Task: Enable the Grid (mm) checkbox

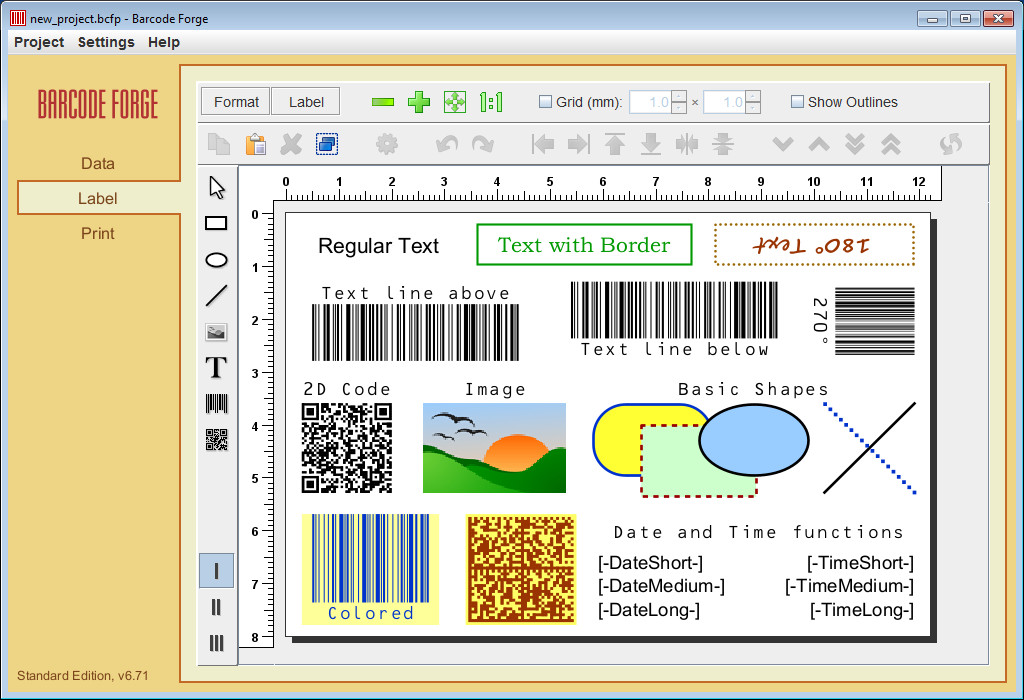Action: (545, 102)
